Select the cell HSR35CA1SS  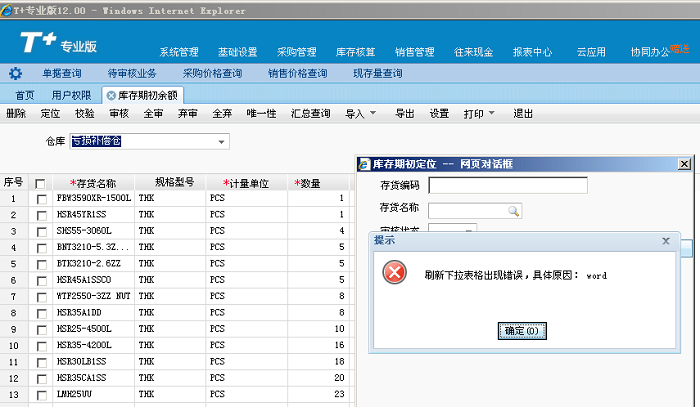pyautogui.click(x=94, y=378)
